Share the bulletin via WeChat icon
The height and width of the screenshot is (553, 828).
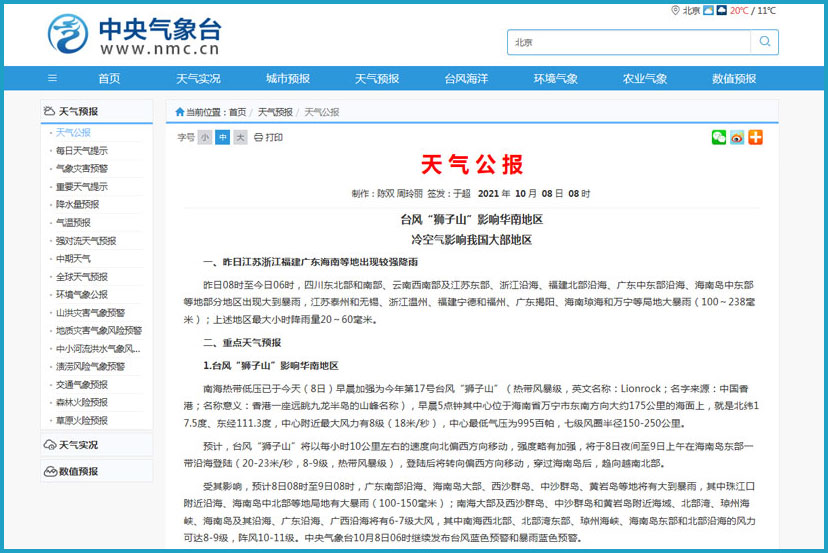pyautogui.click(x=719, y=137)
